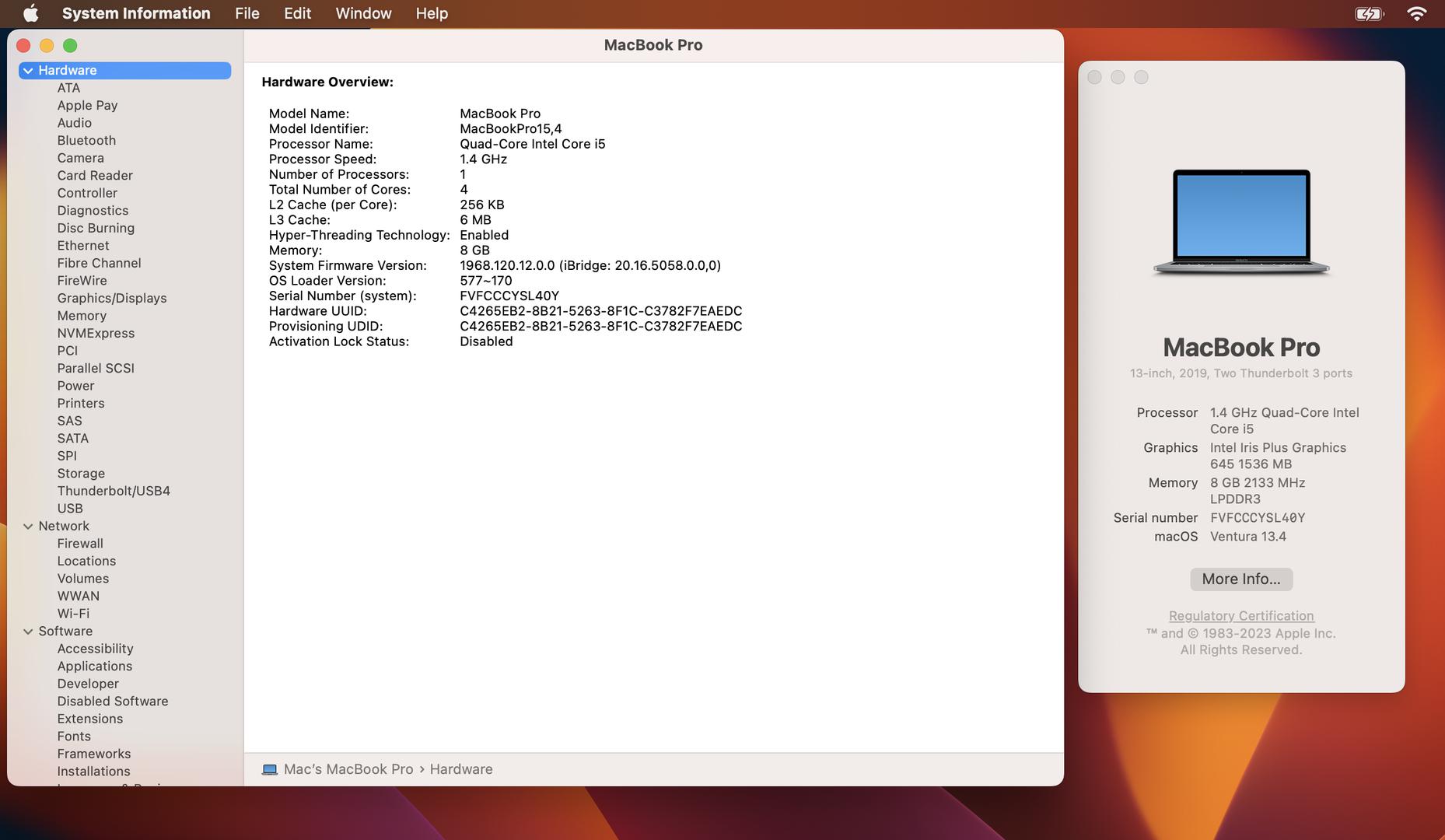Select SAS in the sidebar

69,421
